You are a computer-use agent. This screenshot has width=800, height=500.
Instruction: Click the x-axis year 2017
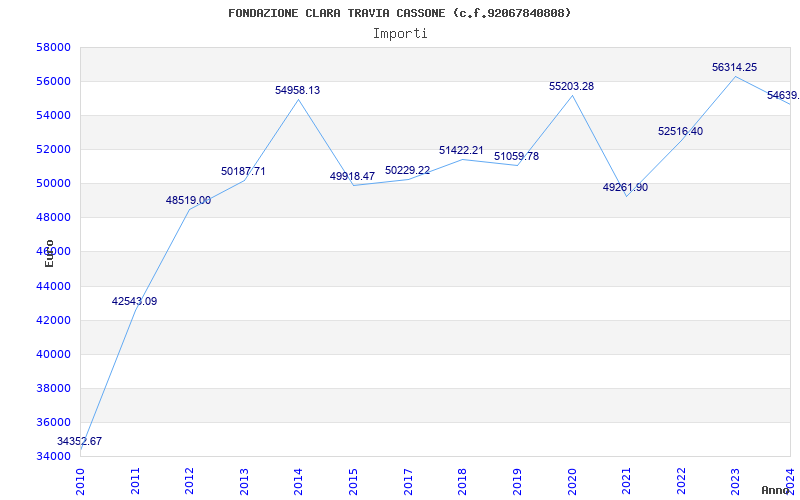(x=408, y=482)
